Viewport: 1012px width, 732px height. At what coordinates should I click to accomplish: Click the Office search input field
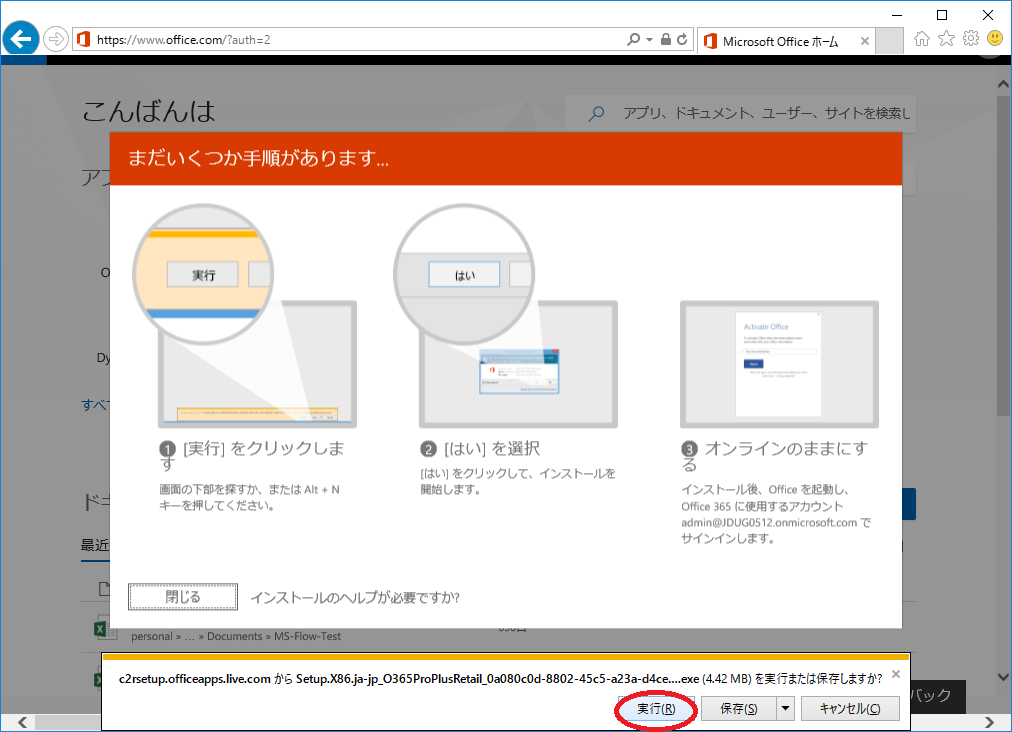tap(740, 114)
